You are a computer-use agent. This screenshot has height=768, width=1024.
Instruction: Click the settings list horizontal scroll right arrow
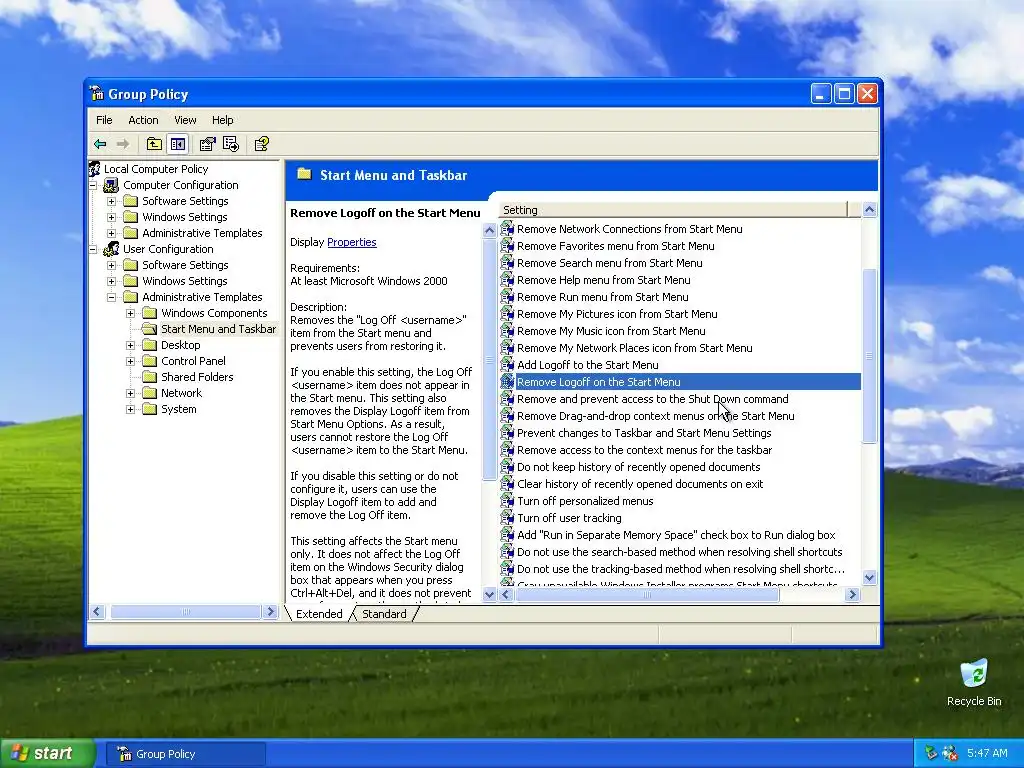tap(852, 594)
